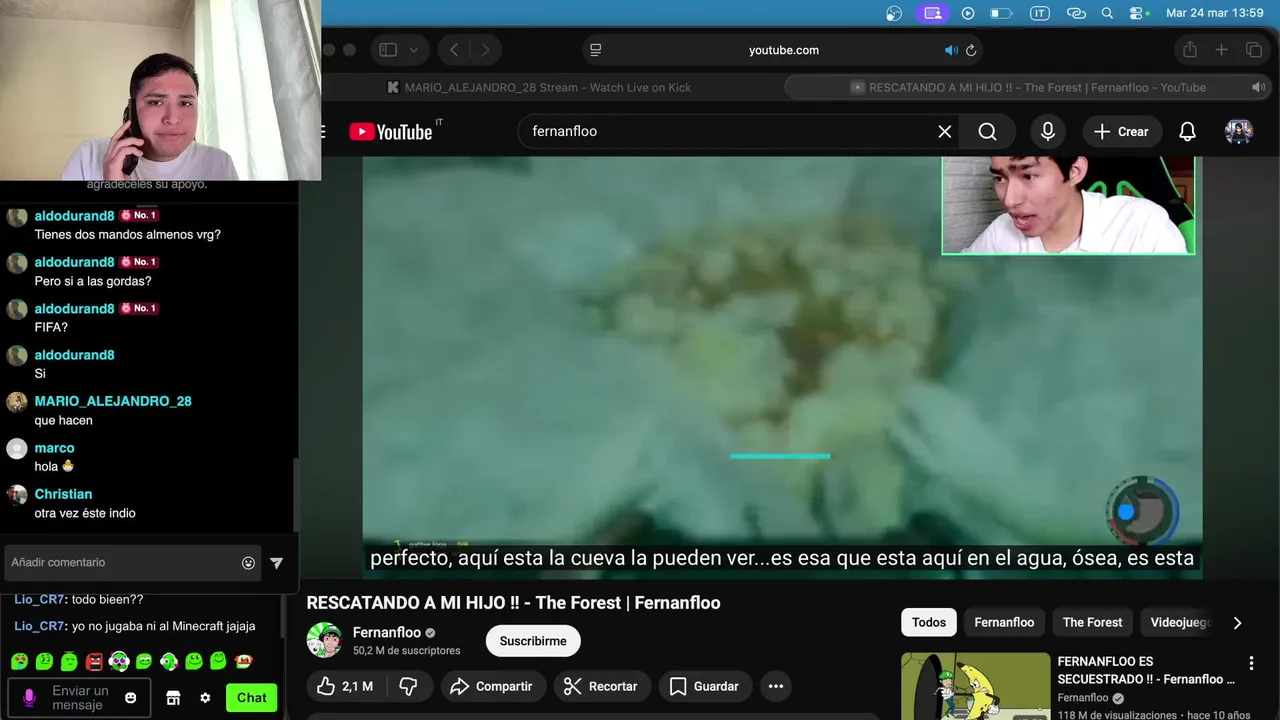1280x720 pixels.
Task: Click the purple screen sharing menu icon
Action: pos(932,13)
